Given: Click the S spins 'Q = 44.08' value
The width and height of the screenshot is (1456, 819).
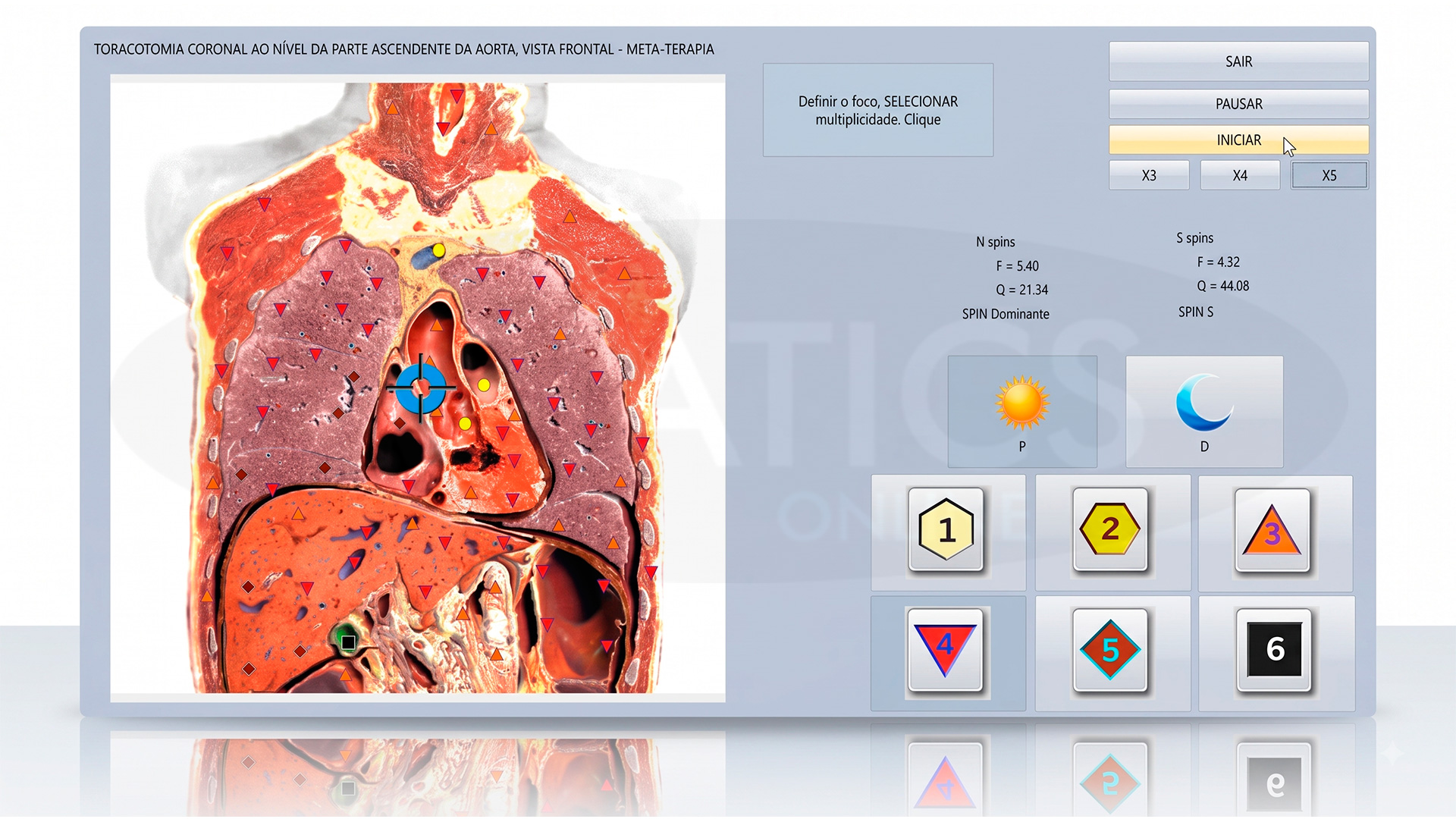Looking at the screenshot, I should tap(1222, 286).
